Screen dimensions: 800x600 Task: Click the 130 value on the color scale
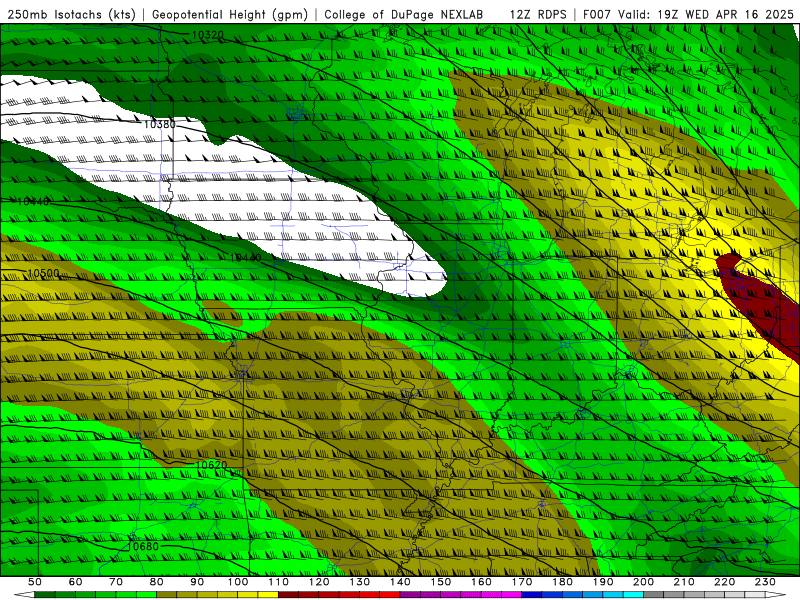pyautogui.click(x=360, y=582)
